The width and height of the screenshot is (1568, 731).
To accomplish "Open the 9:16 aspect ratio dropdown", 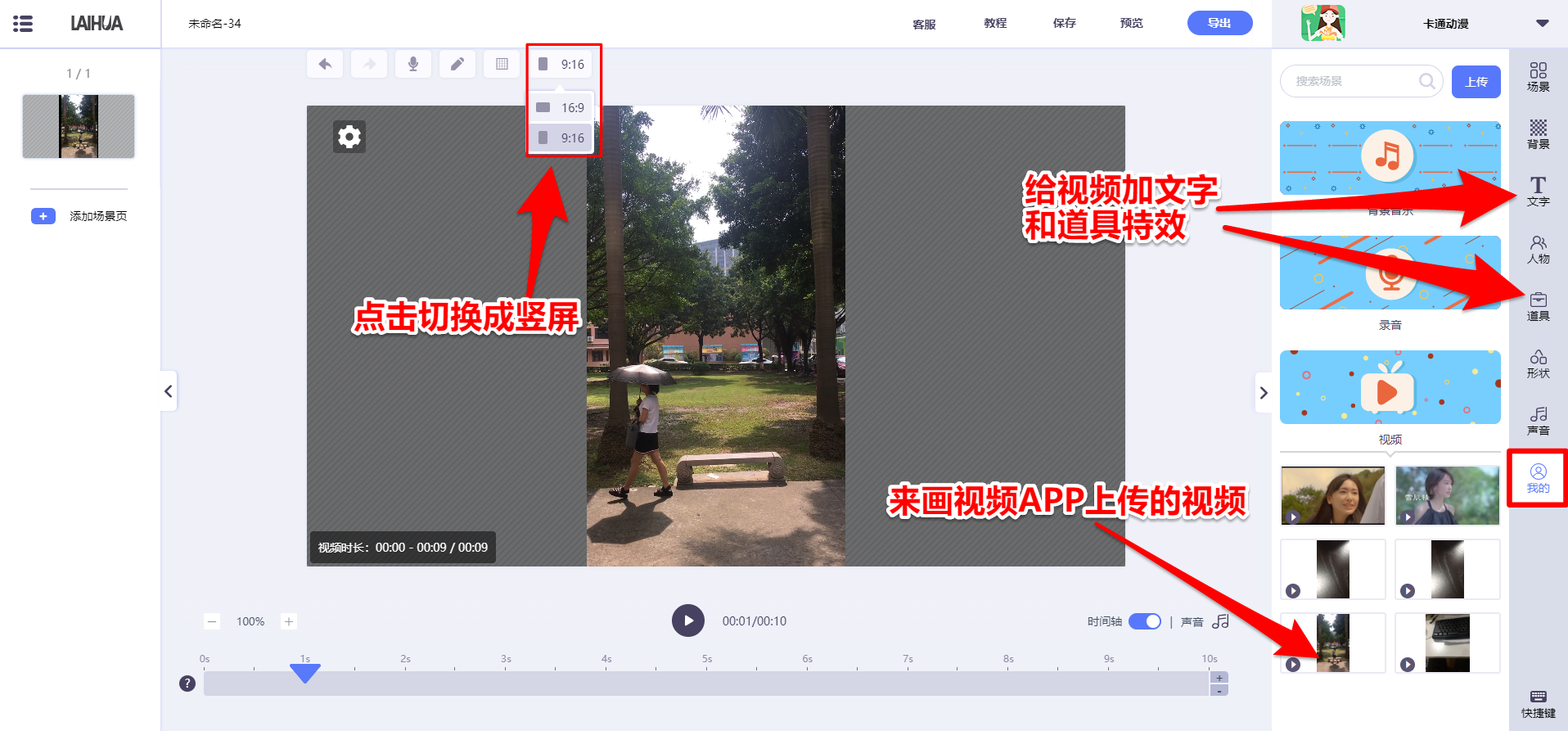I will pos(561,64).
